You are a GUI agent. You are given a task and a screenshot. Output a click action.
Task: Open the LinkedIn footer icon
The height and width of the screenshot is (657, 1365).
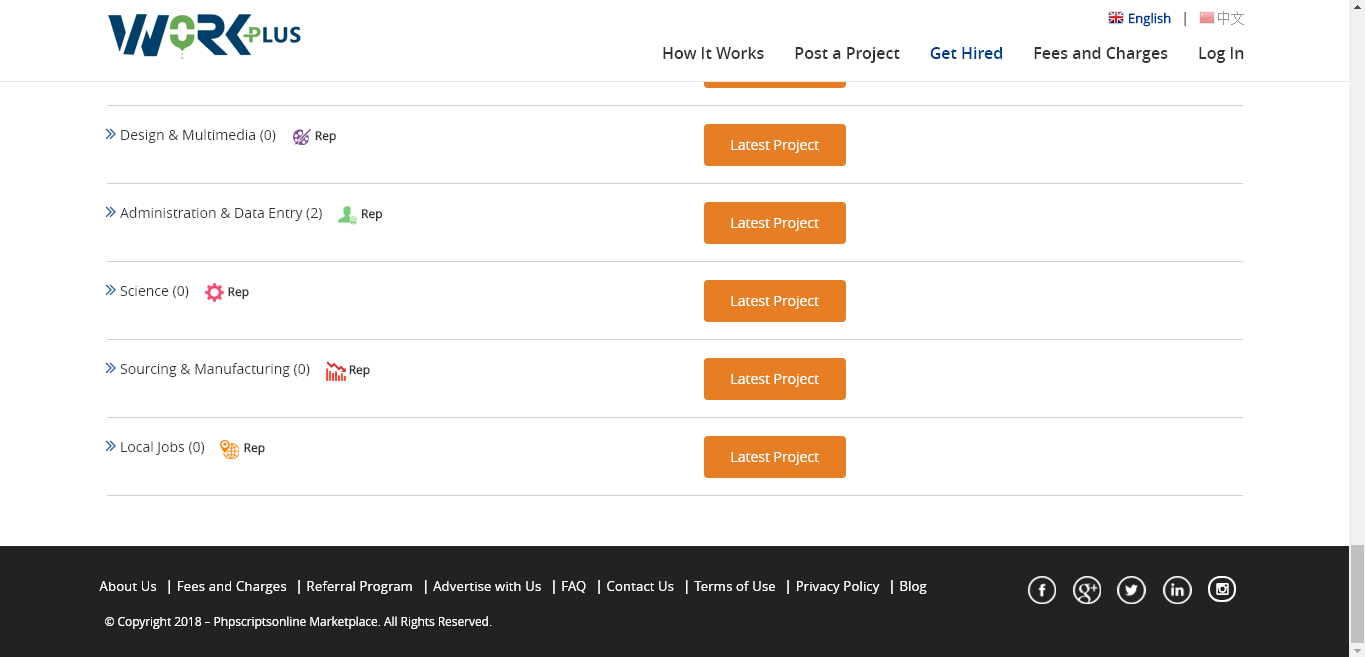point(1177,590)
